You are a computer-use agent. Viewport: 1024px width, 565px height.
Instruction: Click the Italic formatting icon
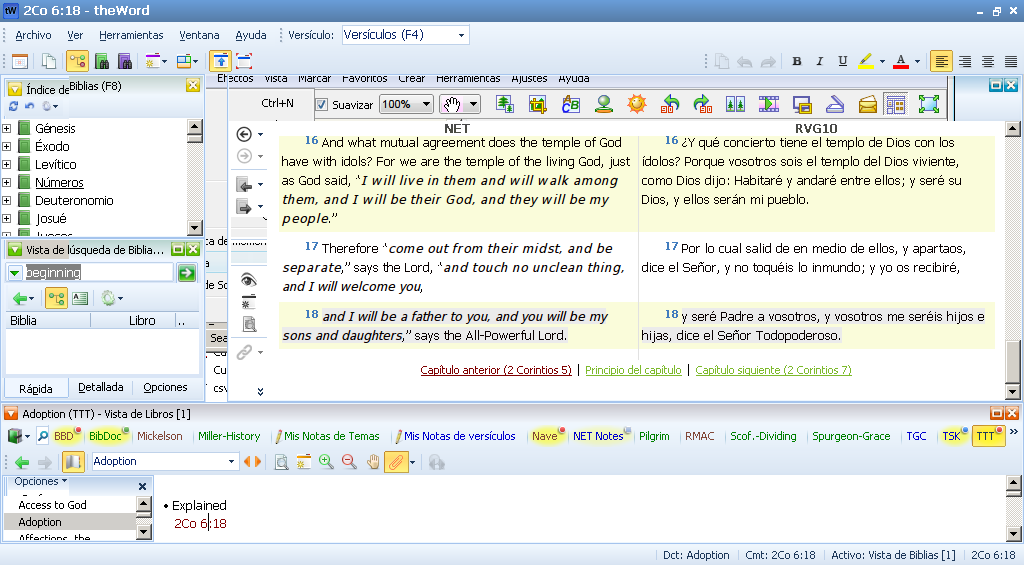click(820, 61)
